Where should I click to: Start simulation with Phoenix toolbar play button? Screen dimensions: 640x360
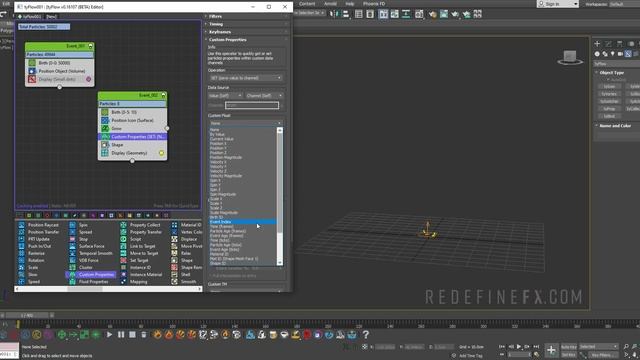[109, 335]
